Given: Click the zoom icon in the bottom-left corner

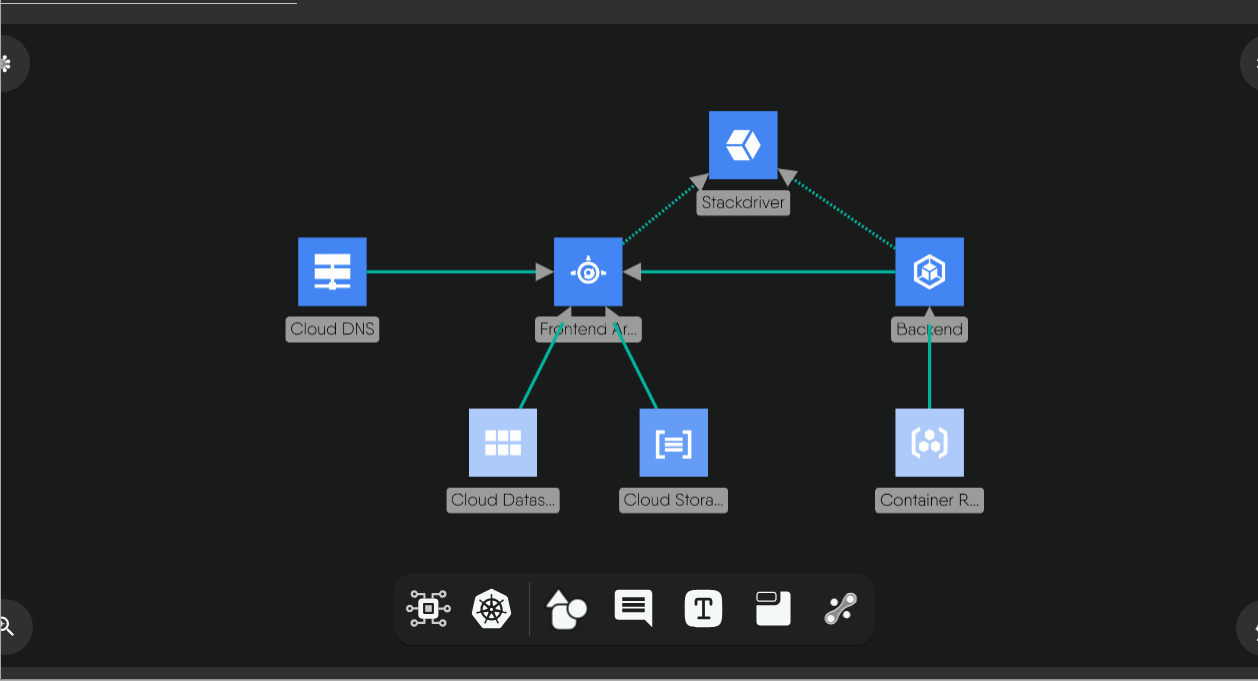Looking at the screenshot, I should click(x=8, y=627).
